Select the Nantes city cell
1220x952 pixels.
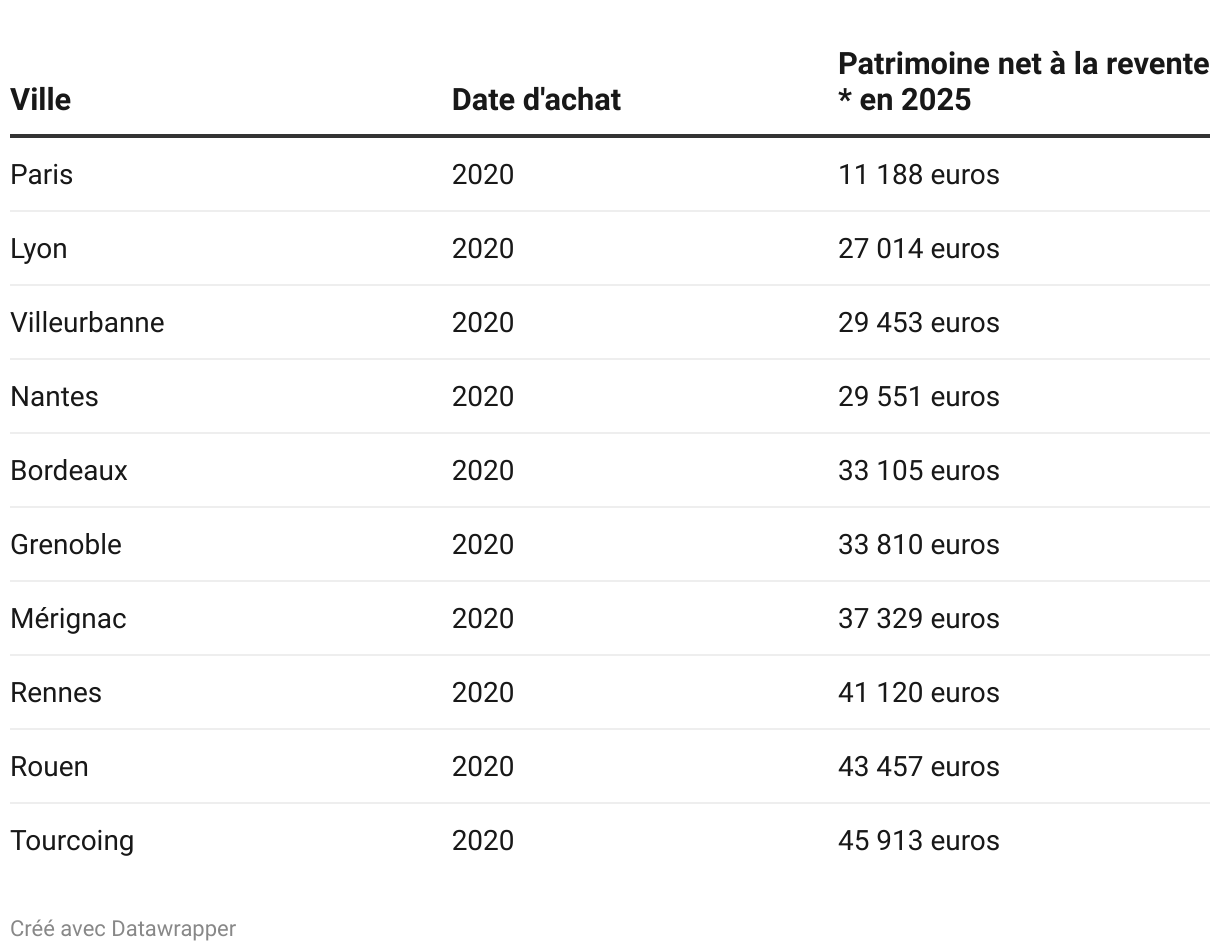[x=55, y=396]
